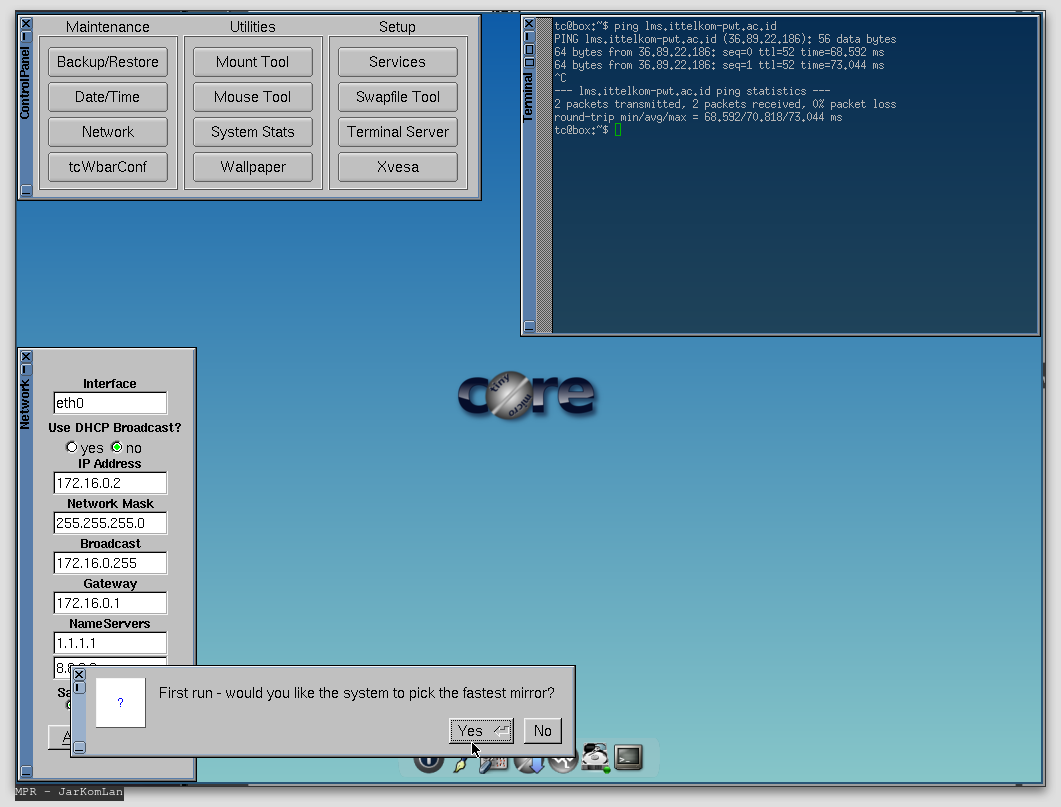
Task: Click the Gateway input field
Action: coord(110,603)
